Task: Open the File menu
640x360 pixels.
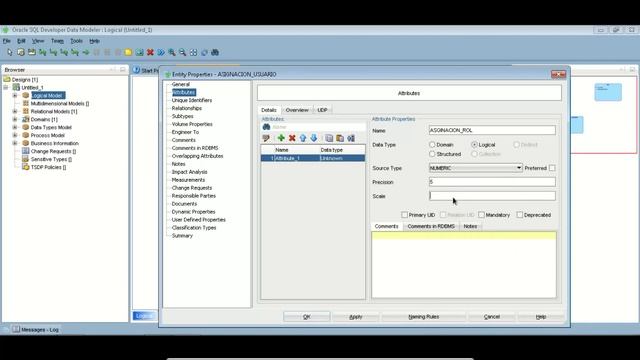Action: coord(7,41)
